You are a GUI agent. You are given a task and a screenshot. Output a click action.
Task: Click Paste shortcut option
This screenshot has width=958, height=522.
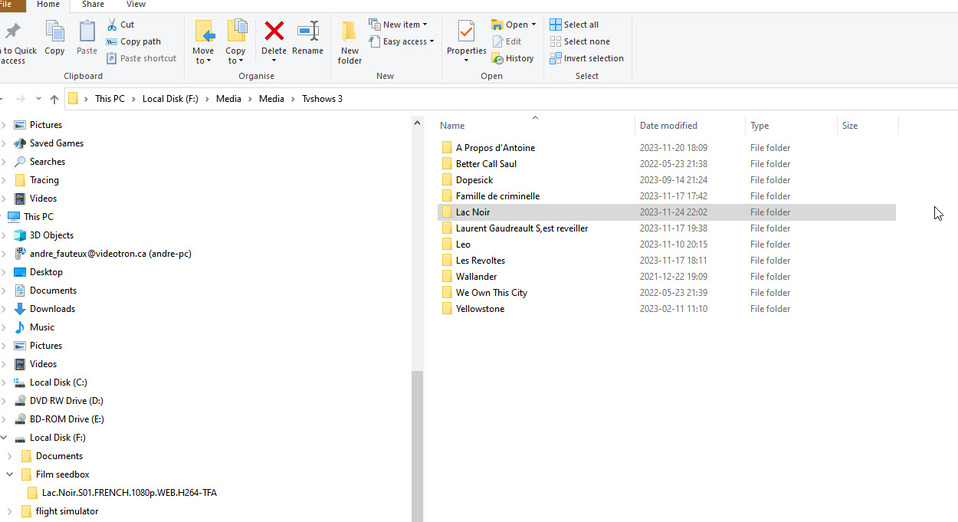(141, 59)
